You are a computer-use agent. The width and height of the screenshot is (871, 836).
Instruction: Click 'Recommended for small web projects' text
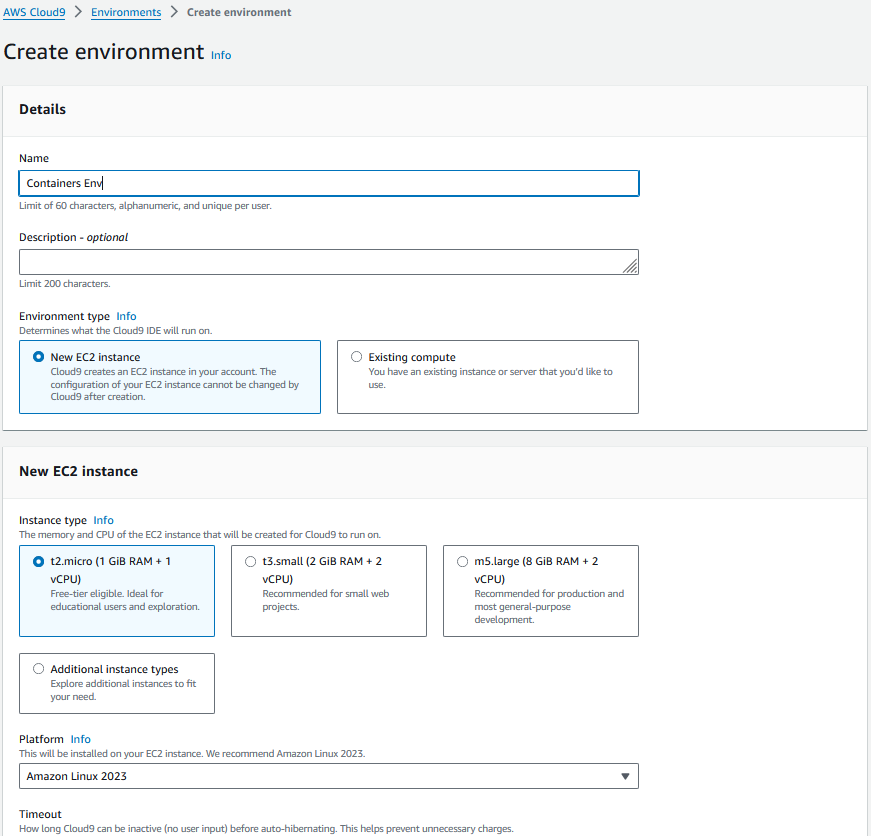pyautogui.click(x=326, y=600)
